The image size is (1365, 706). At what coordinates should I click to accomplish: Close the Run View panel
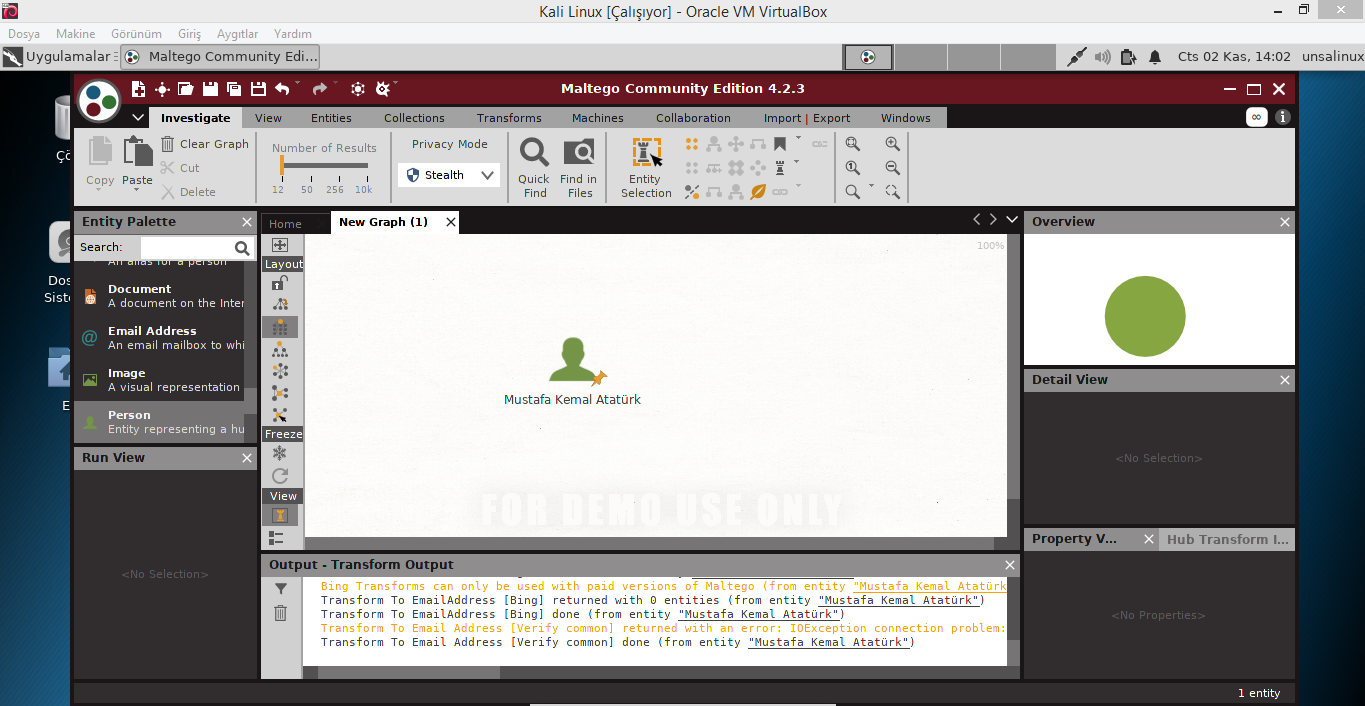[x=247, y=458]
